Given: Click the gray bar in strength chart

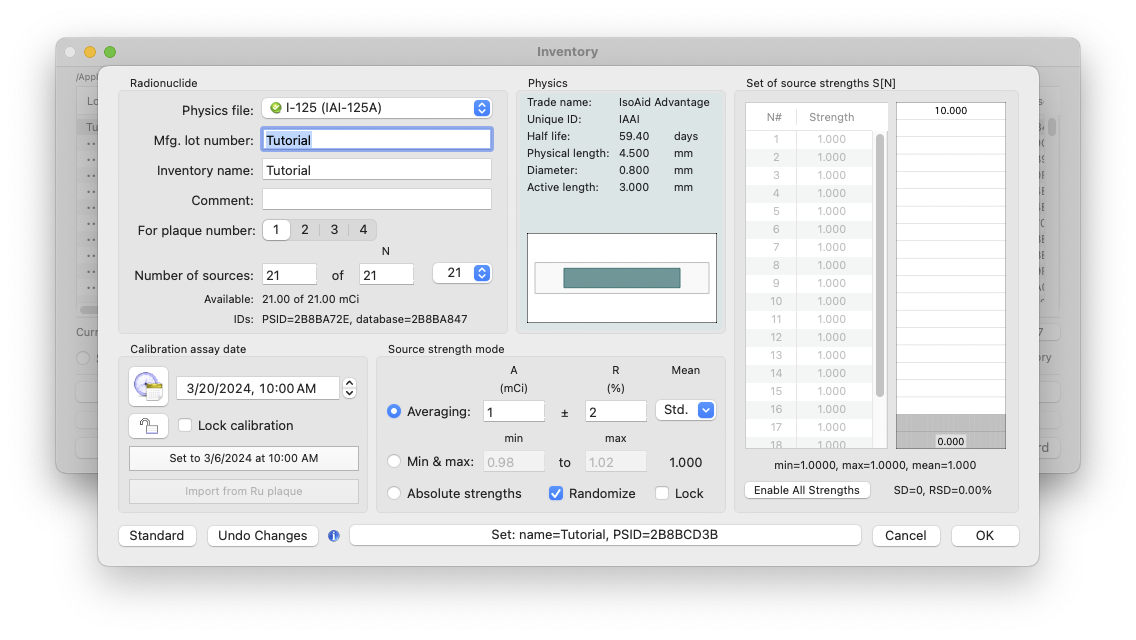Looking at the screenshot, I should click(x=951, y=431).
